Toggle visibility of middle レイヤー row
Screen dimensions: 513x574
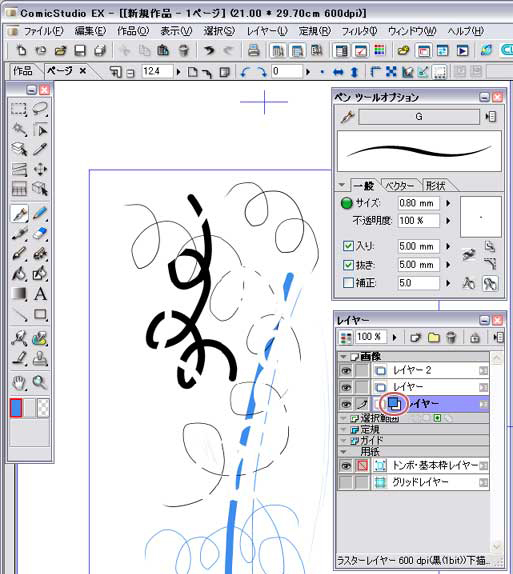346,387
